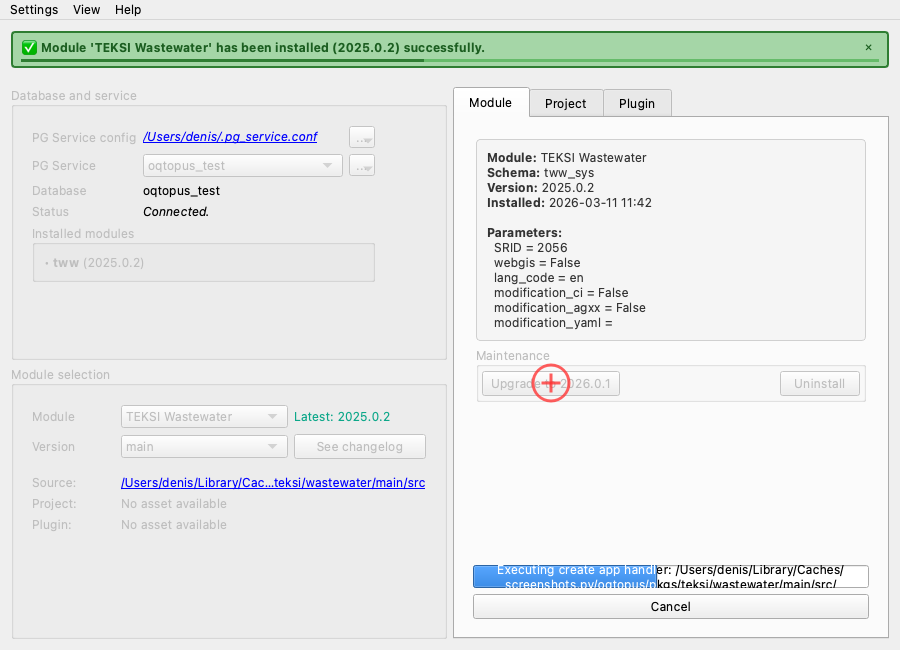
Task: Expand the PG Service dropdown
Action: [x=243, y=166]
